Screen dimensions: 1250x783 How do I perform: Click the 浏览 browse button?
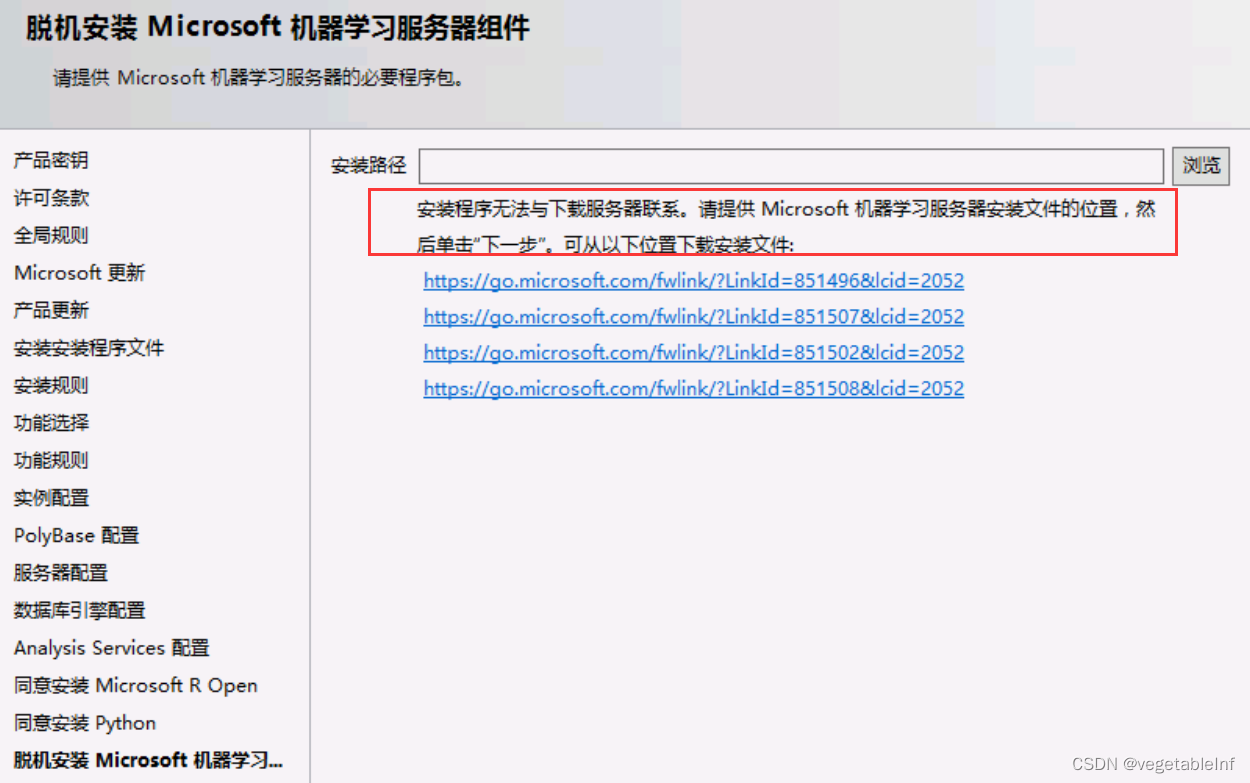coord(1200,166)
